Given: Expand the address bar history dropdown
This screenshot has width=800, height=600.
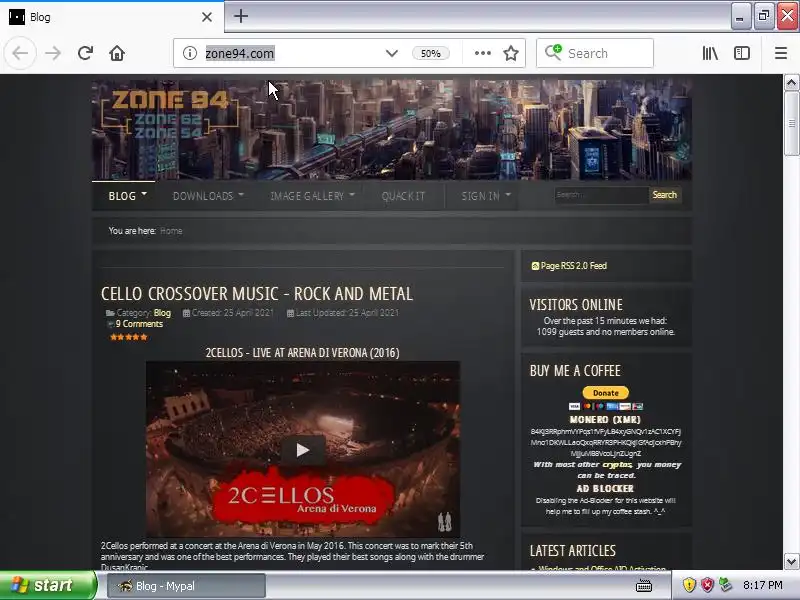Looking at the screenshot, I should 391,53.
